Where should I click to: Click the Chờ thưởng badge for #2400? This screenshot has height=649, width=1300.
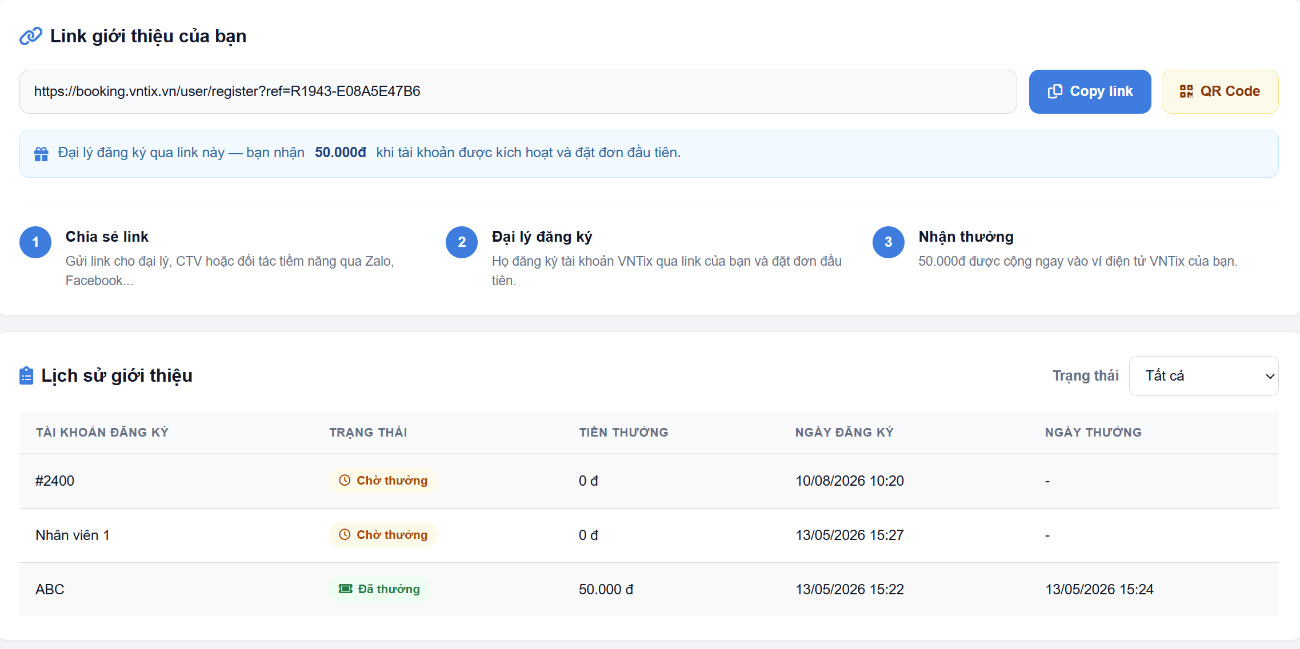click(383, 481)
